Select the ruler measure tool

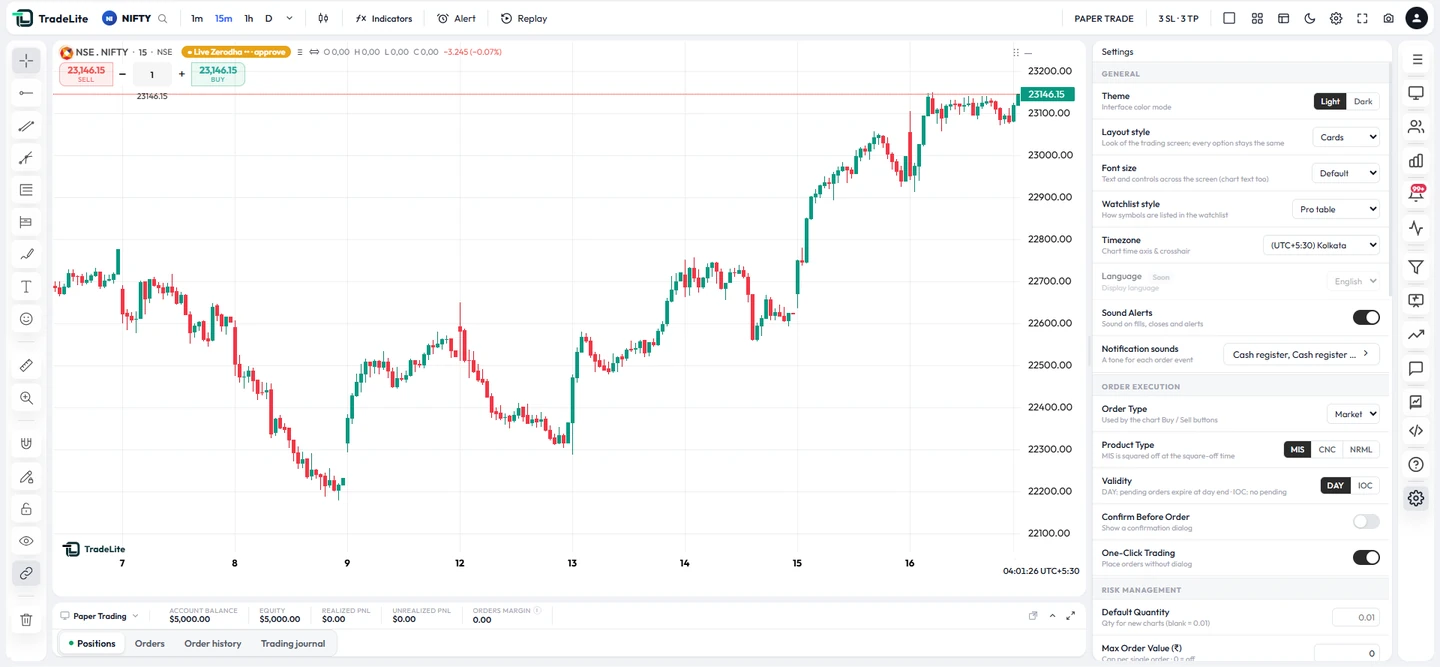tap(27, 366)
